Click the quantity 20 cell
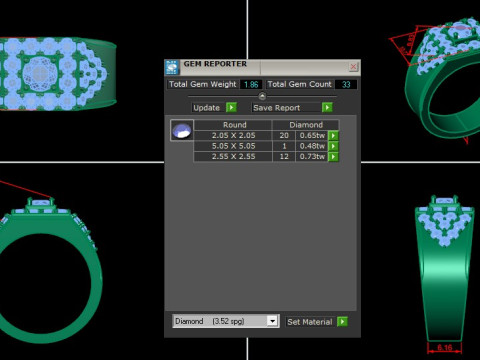This screenshot has width=480, height=360. click(284, 135)
